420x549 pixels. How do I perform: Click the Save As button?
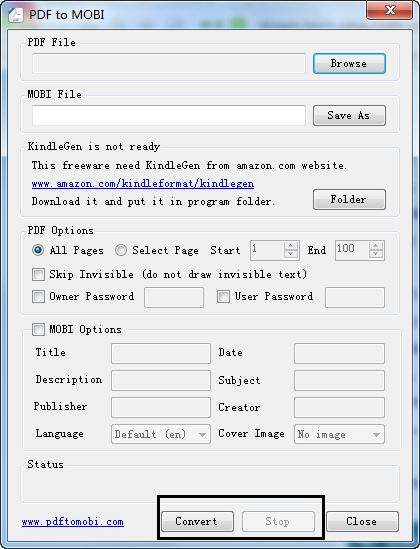coord(349,115)
